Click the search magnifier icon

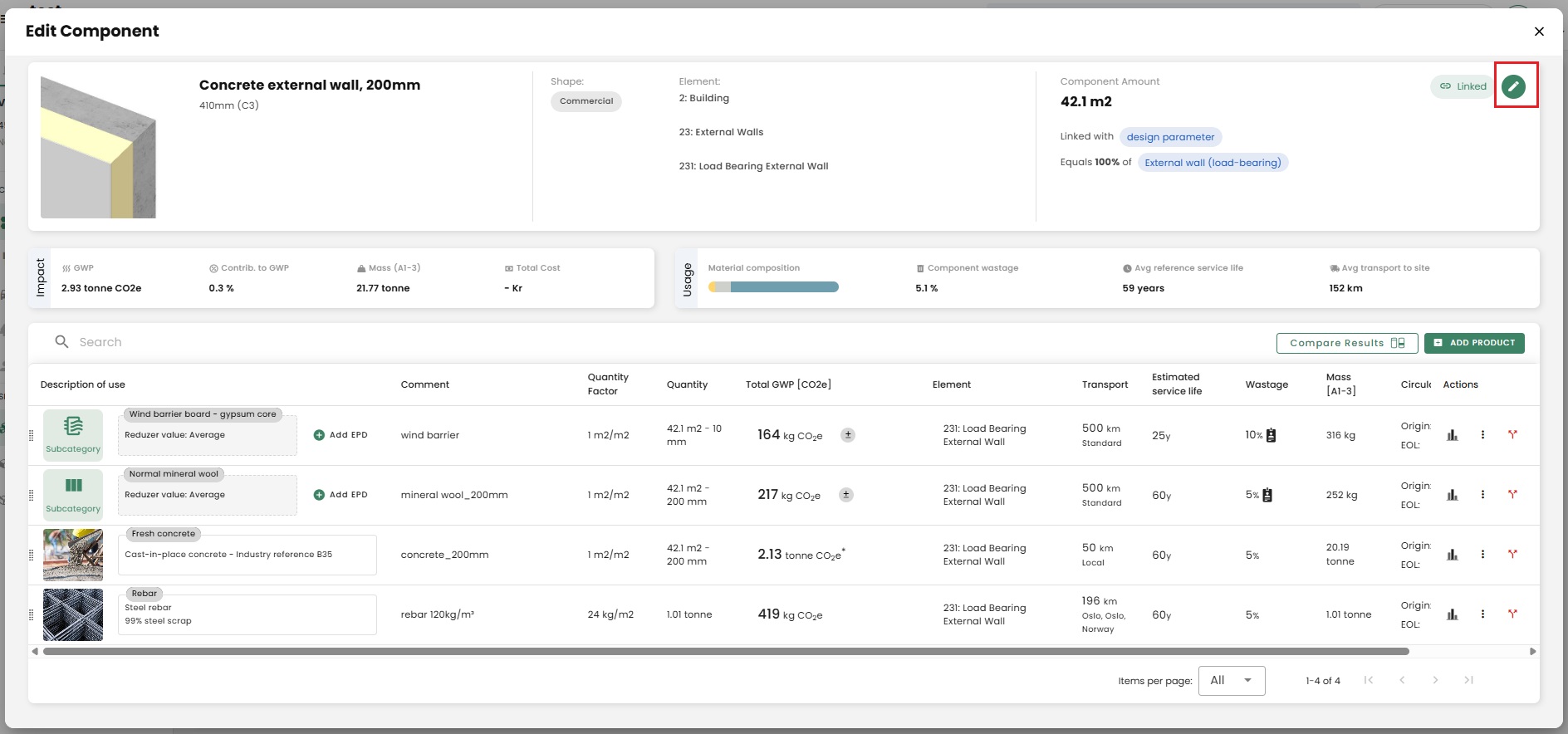pos(61,342)
